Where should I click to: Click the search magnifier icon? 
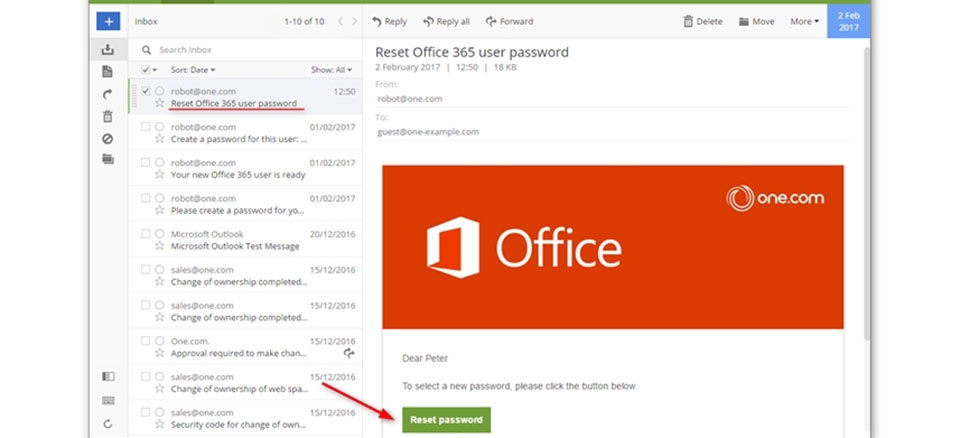(146, 50)
